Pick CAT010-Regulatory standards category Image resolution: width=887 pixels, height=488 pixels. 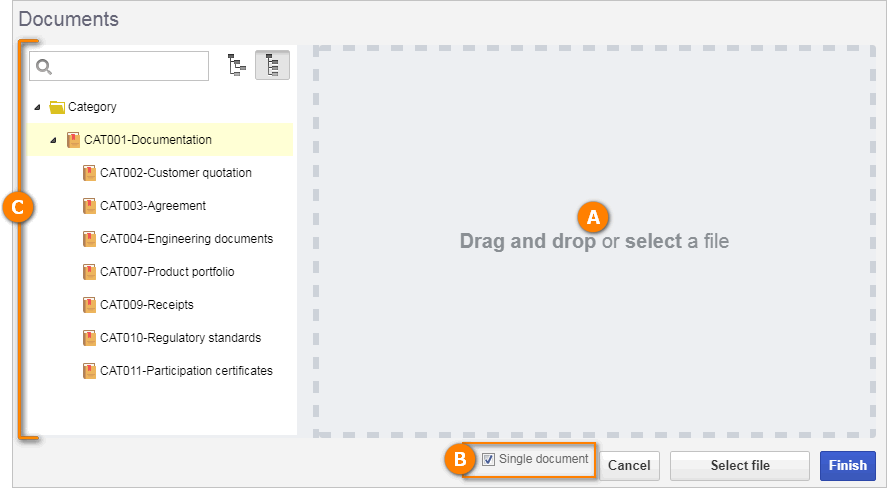click(x=180, y=338)
